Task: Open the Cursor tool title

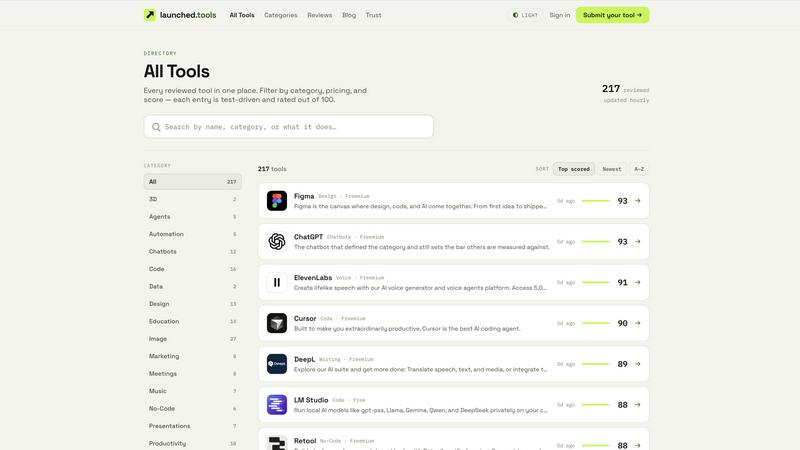Action: pyautogui.click(x=305, y=318)
